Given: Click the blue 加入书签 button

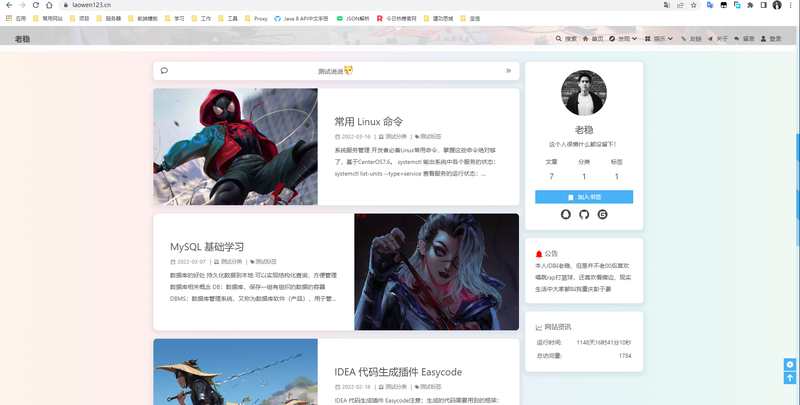Looking at the screenshot, I should 584,197.
